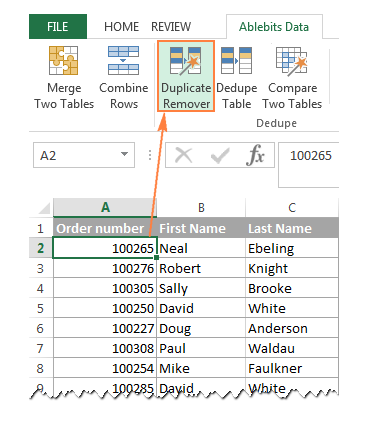Click the White cell in row 5
The image size is (381, 423).
[292, 308]
